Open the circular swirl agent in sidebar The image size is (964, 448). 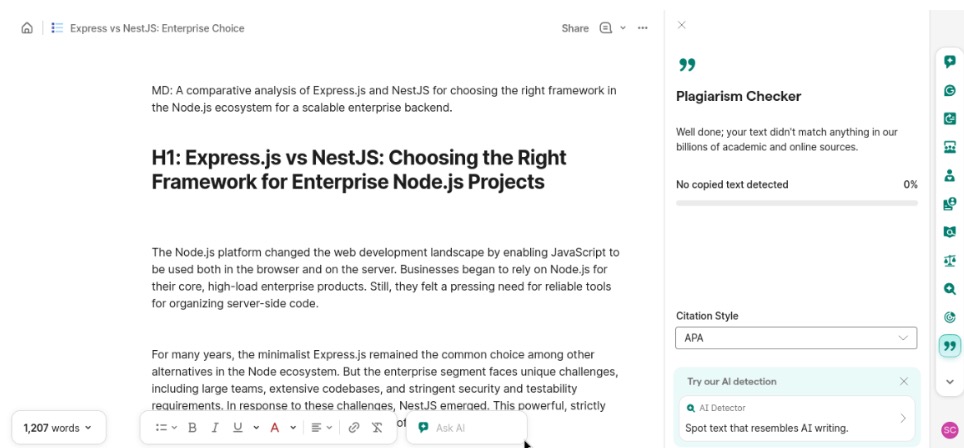(x=950, y=318)
